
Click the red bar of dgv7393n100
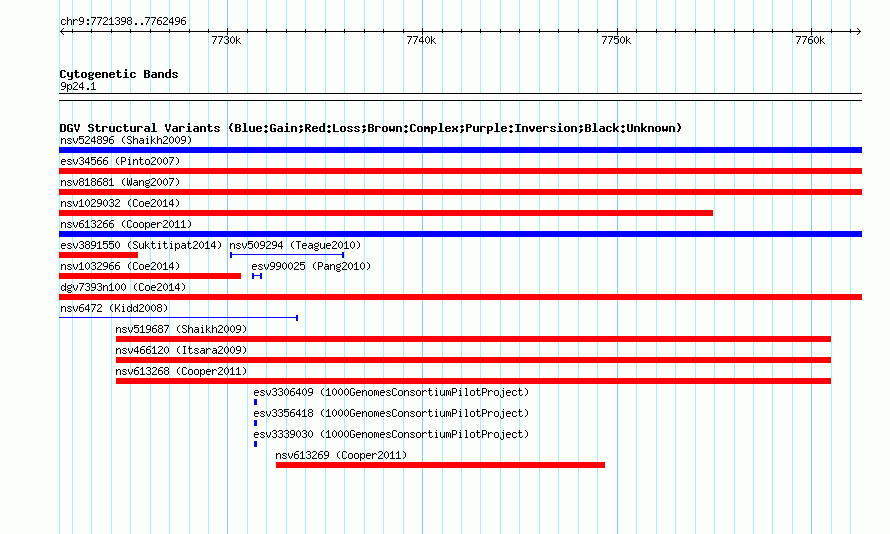pos(460,297)
